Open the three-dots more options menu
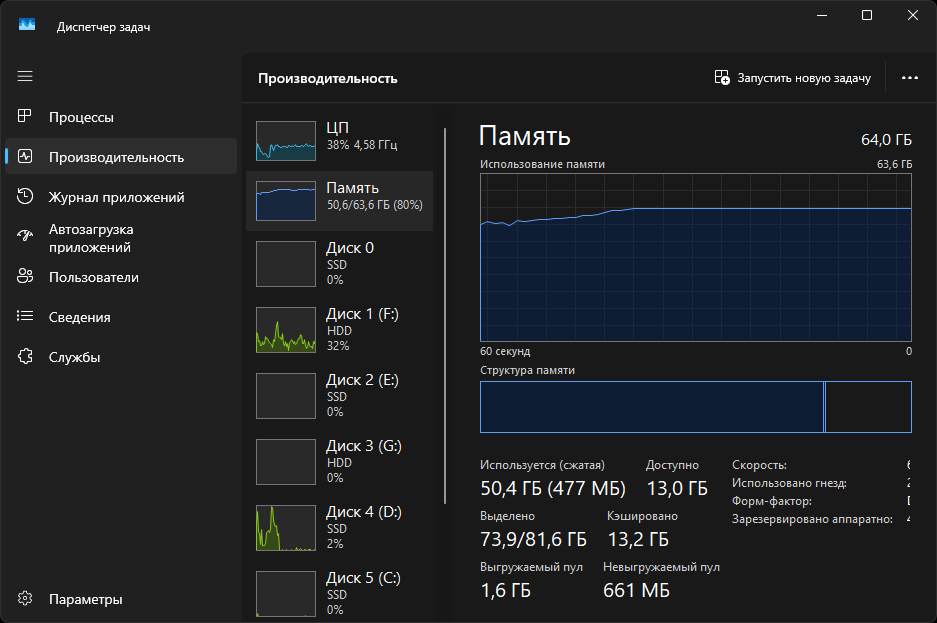The image size is (937, 623). pos(909,78)
